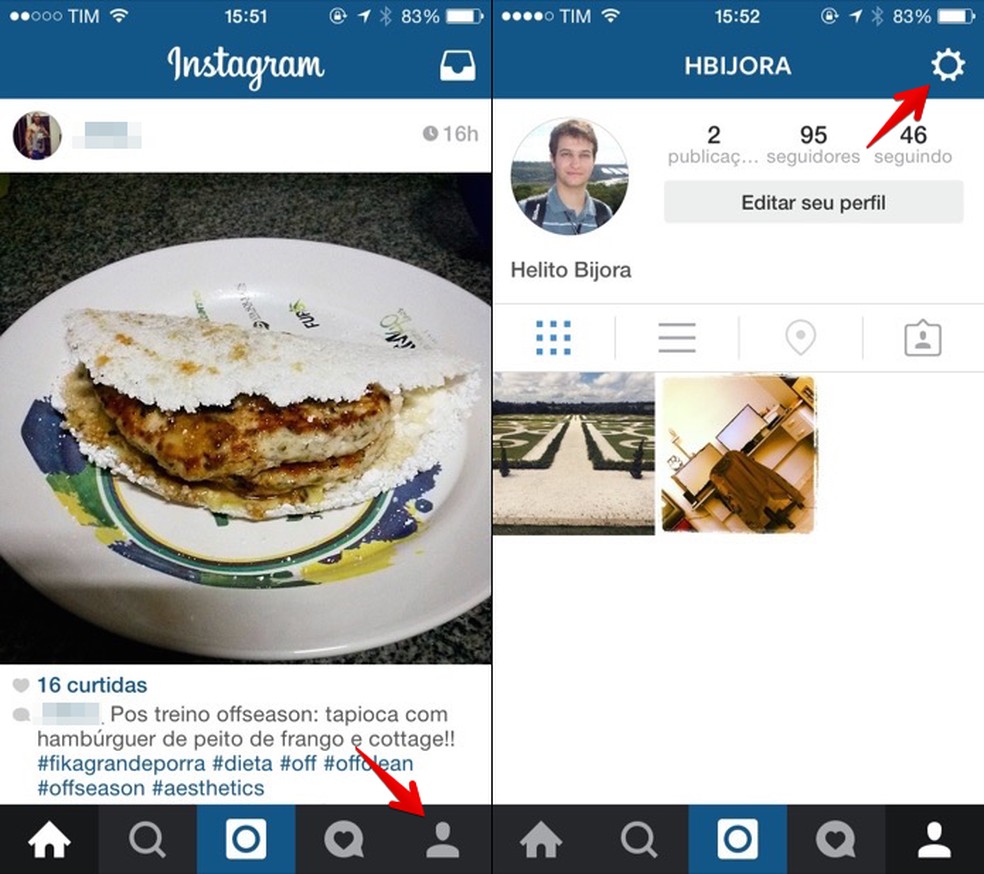Switch to grid view tab on profile
Viewport: 984px width, 874px height.
click(x=554, y=338)
